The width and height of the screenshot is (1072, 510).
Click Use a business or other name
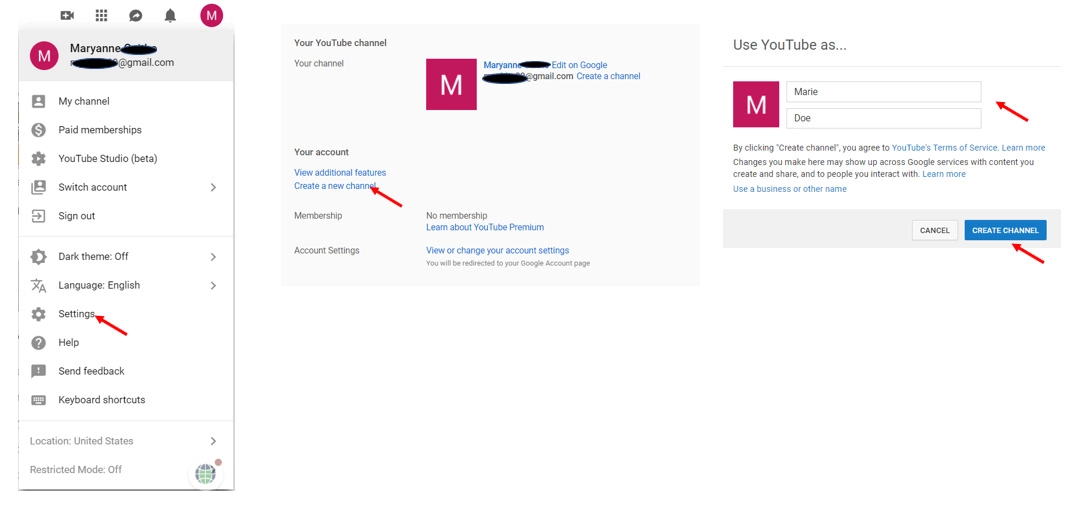point(790,189)
